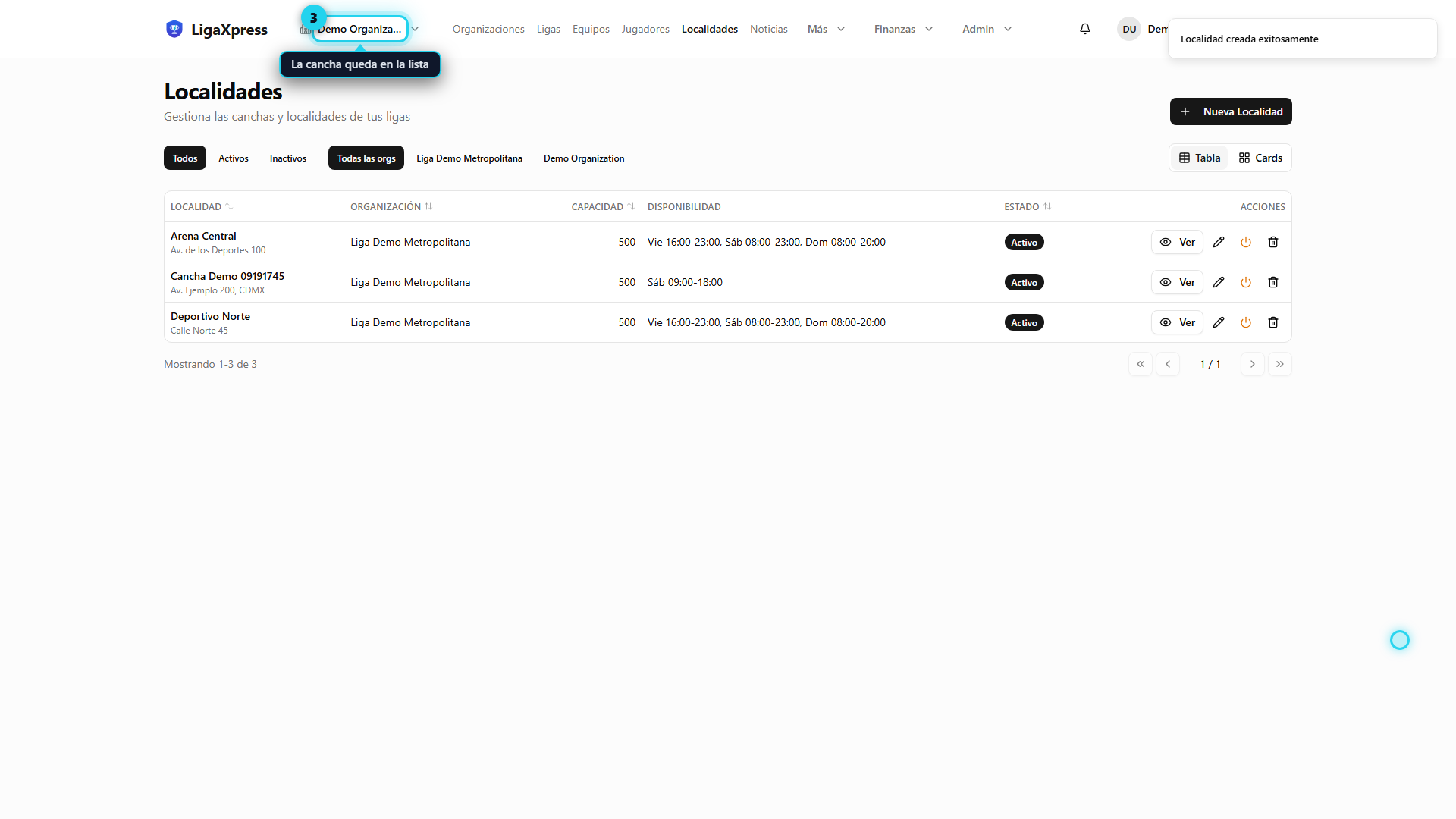Delete Arena Central using trash icon
The height and width of the screenshot is (819, 1456).
coord(1273,242)
